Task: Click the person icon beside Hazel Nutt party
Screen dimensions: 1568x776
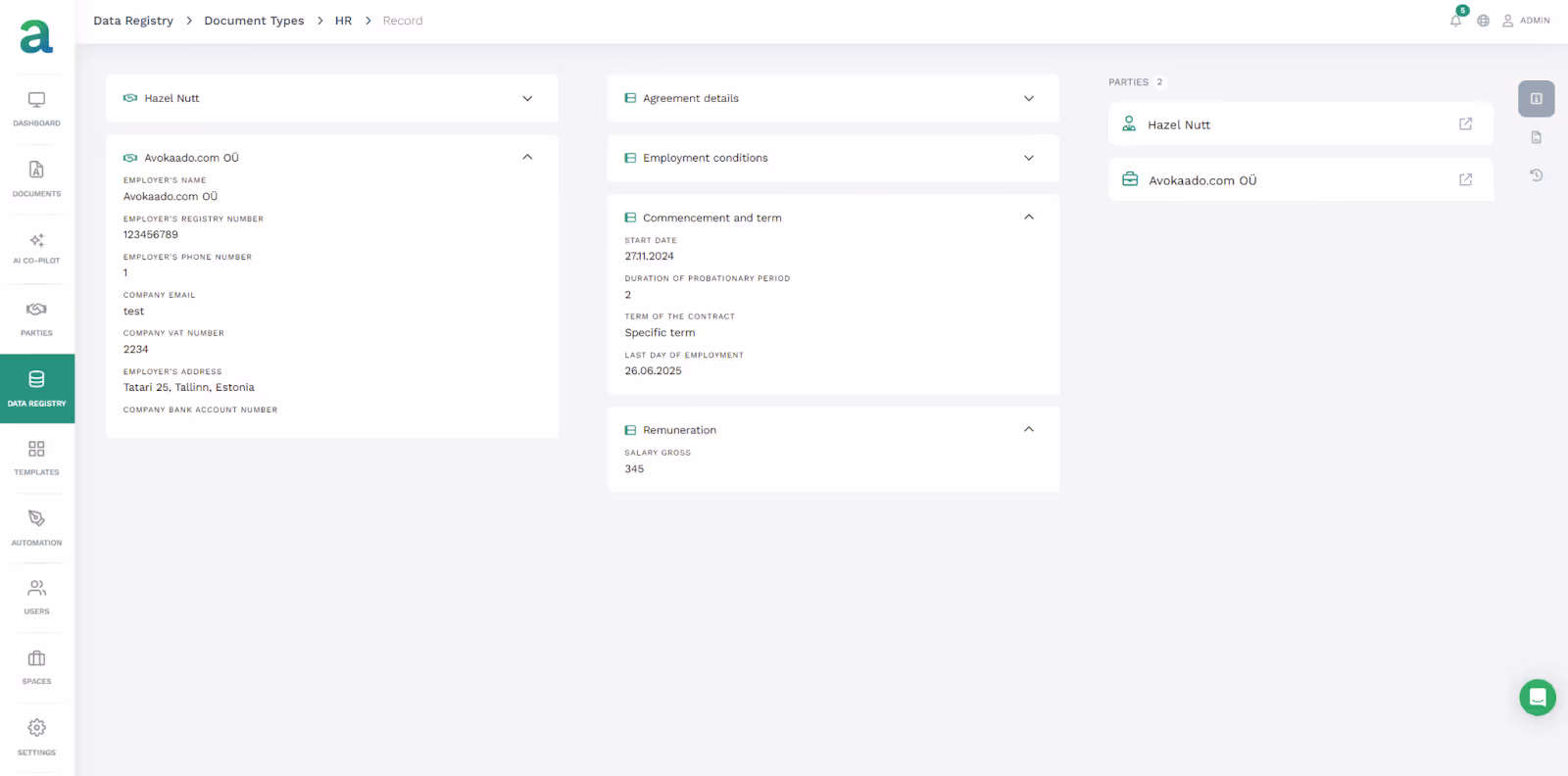Action: tap(1129, 123)
